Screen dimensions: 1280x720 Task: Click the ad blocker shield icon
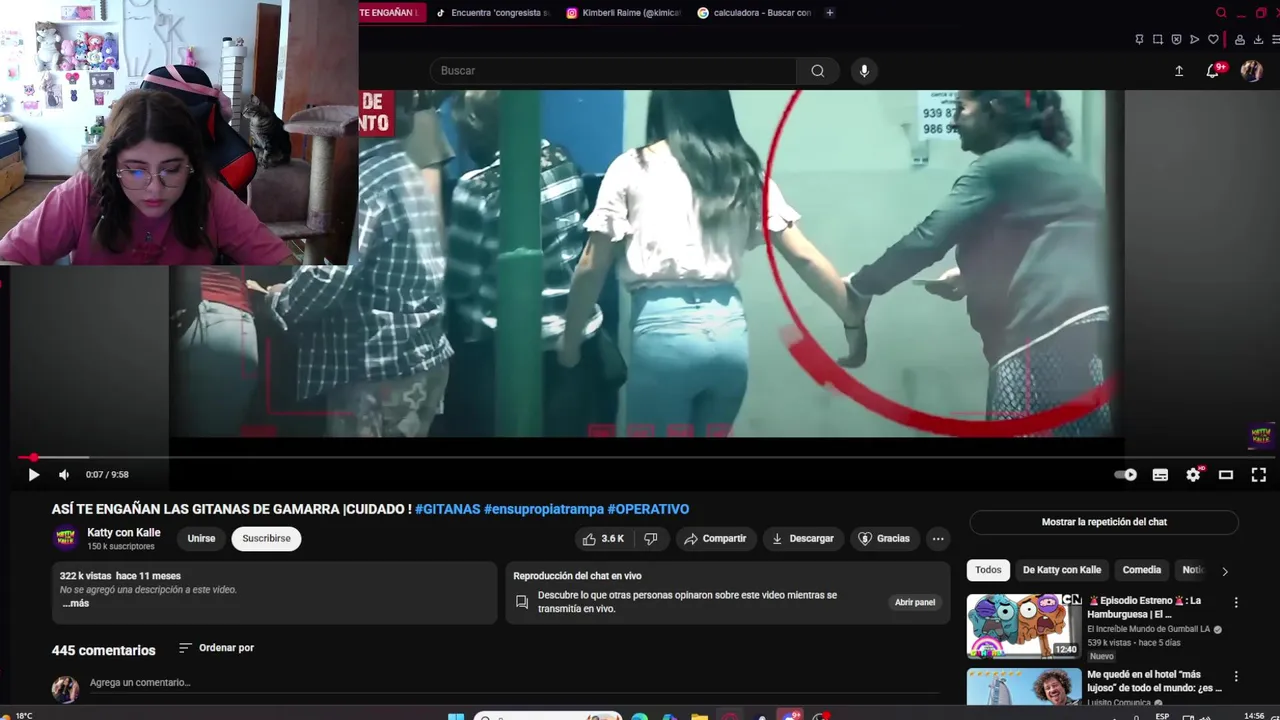(1176, 40)
